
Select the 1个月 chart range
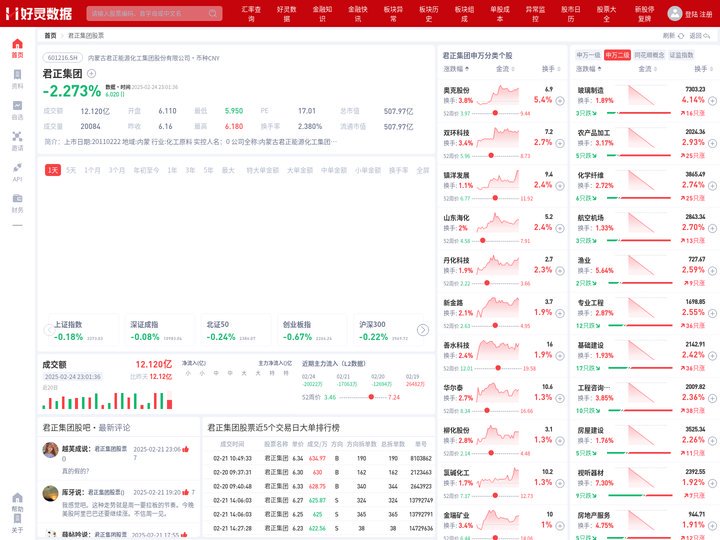click(x=92, y=170)
